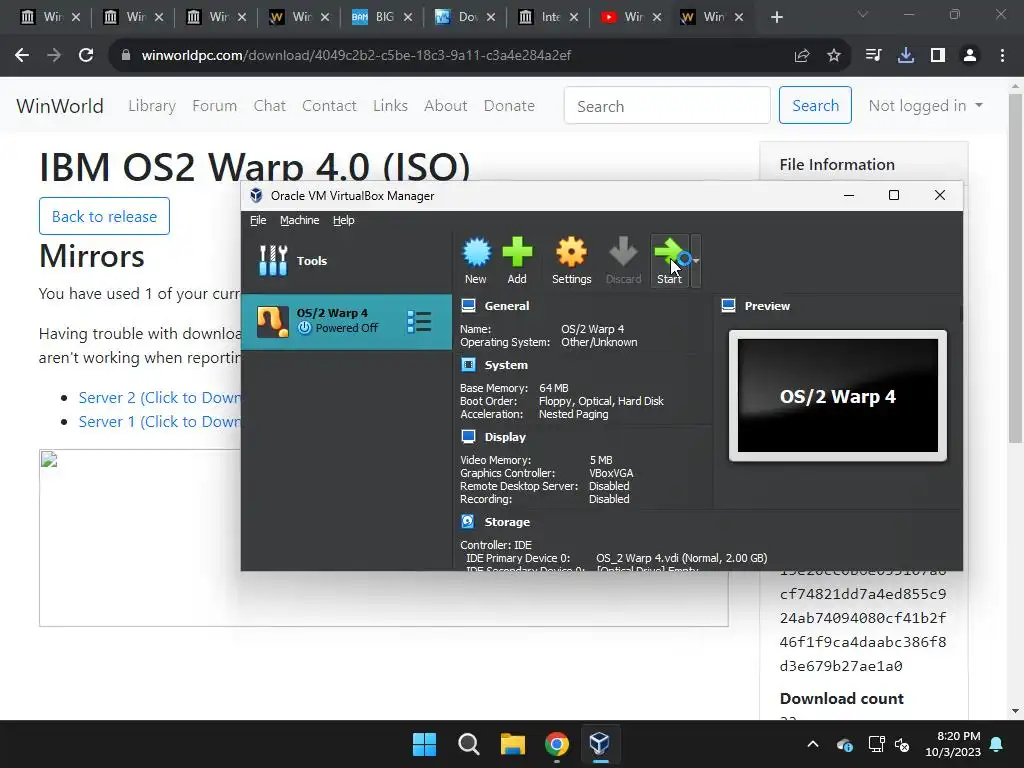Open Windows Start menu
Image resolution: width=1024 pixels, height=768 pixels.
[x=424, y=744]
